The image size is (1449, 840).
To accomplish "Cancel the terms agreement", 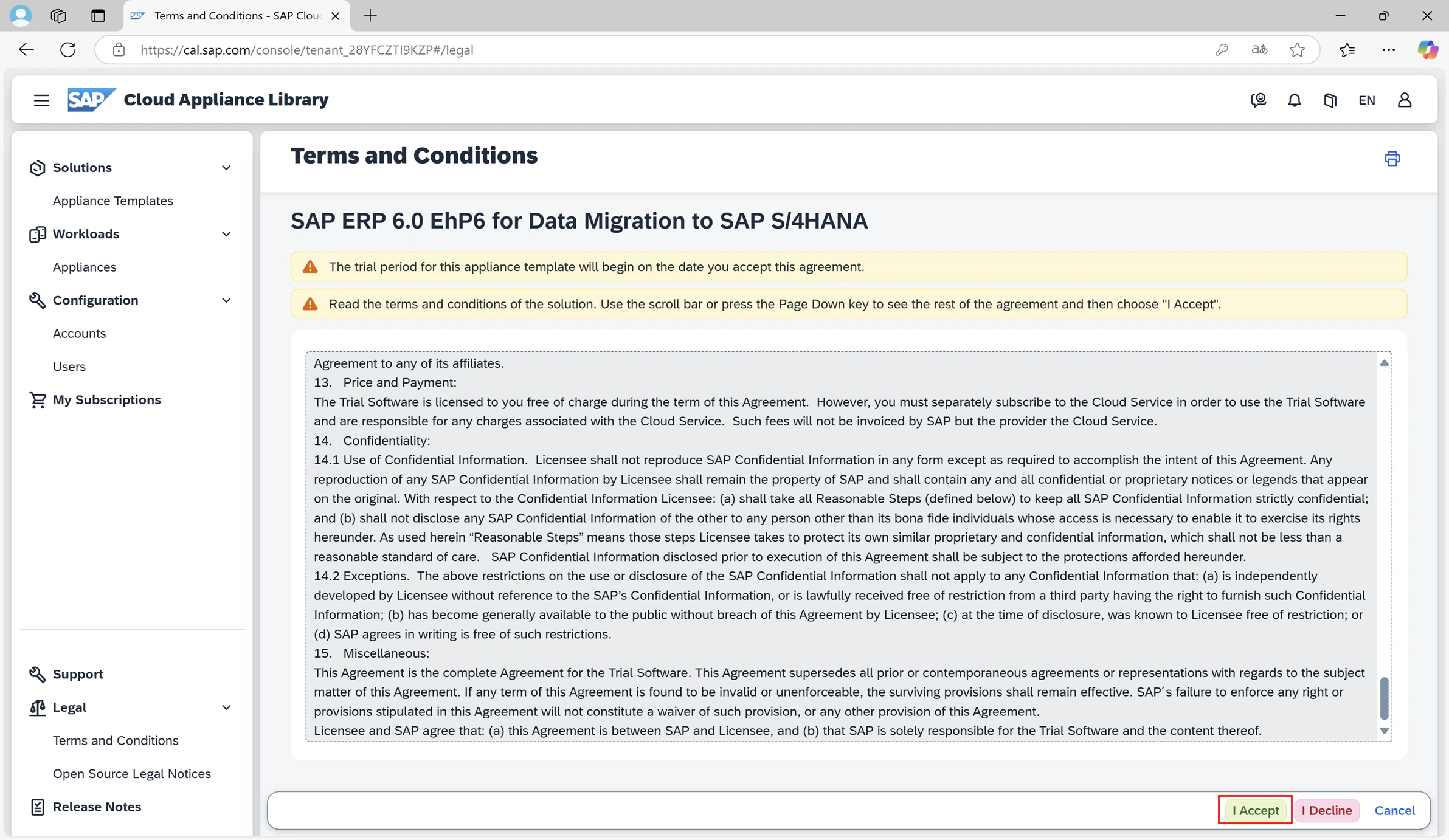I will tap(1395, 810).
